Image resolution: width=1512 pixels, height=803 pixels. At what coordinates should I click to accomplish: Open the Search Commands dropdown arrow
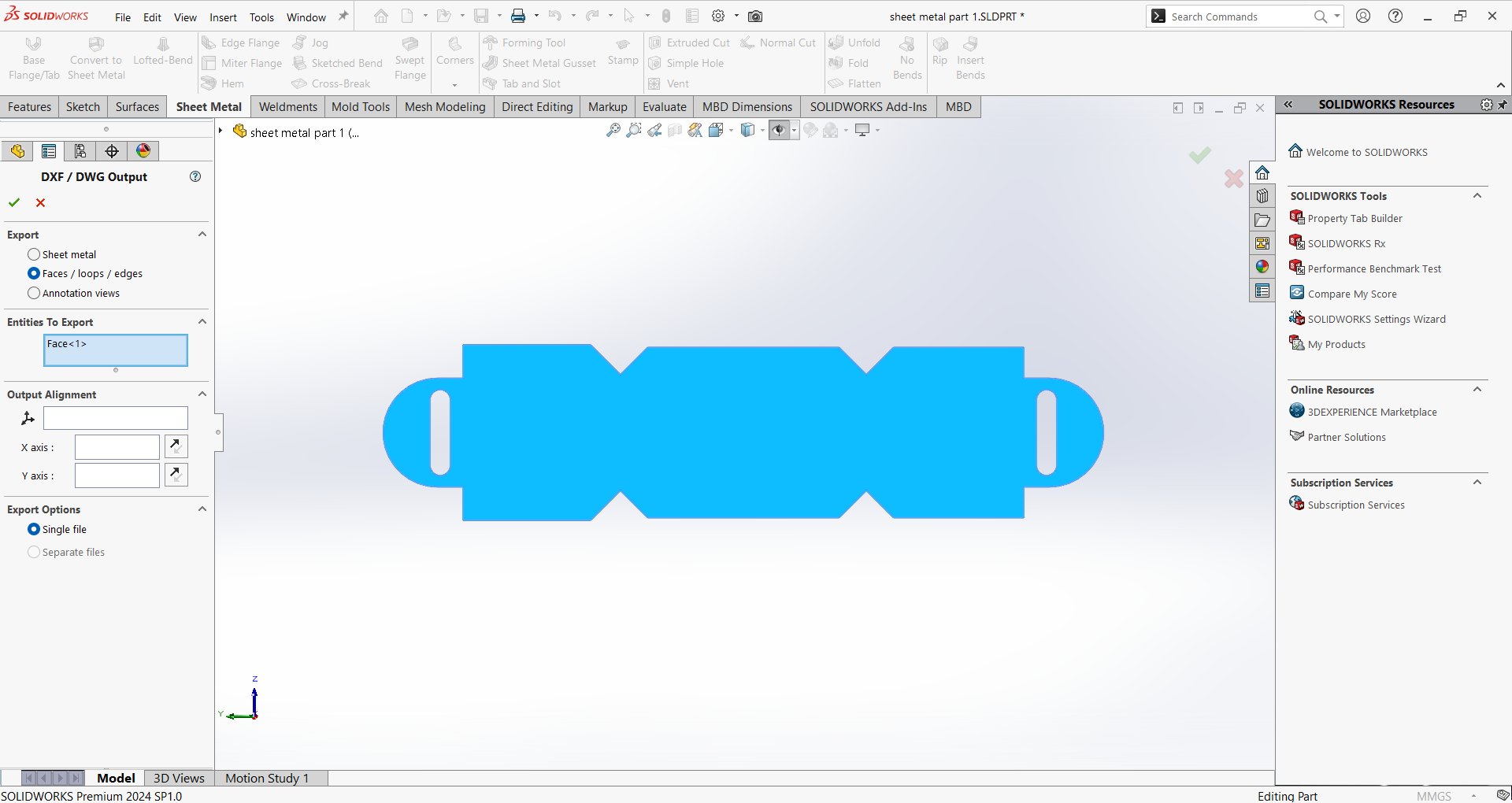[x=1337, y=17]
